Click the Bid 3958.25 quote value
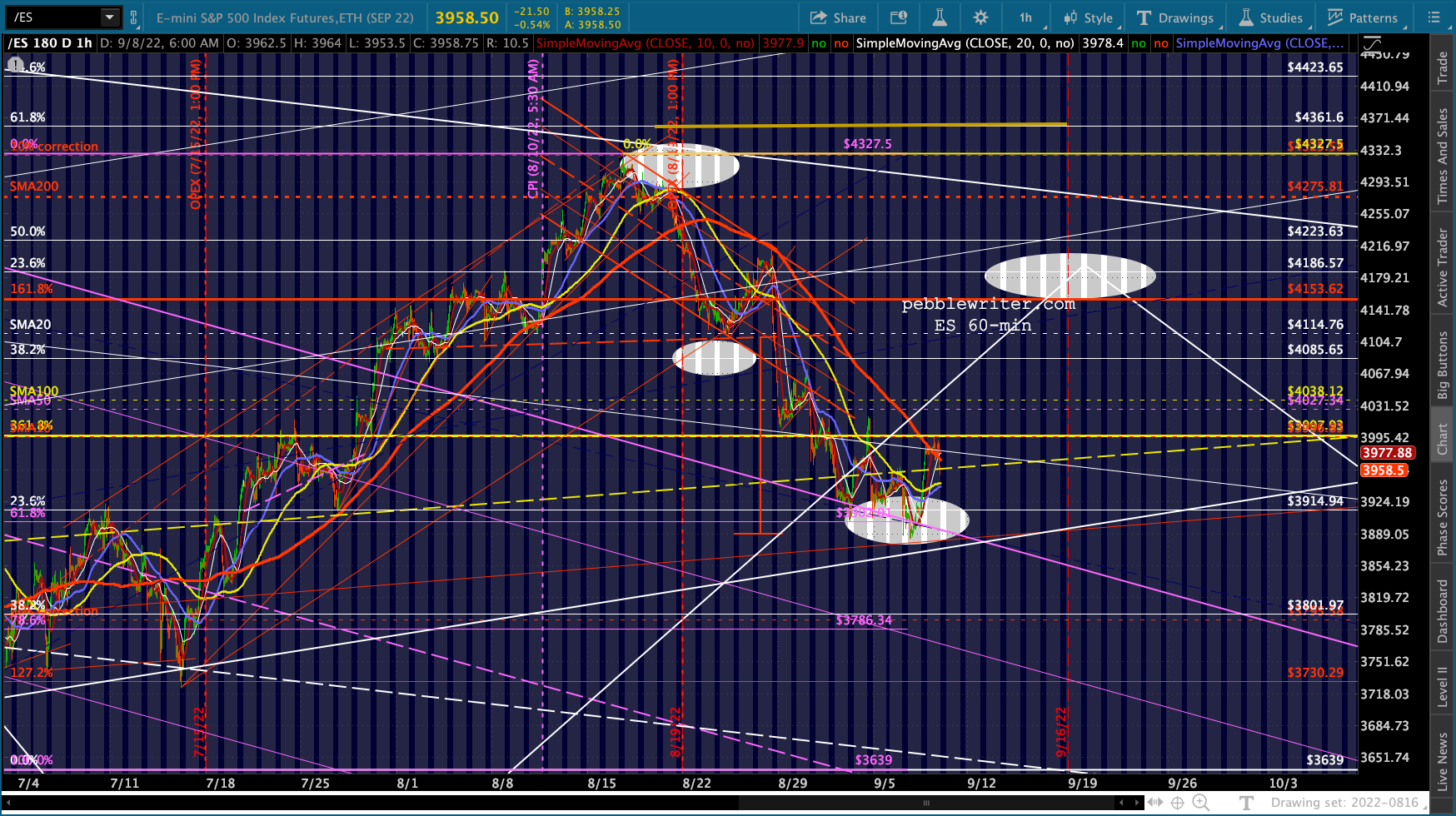This screenshot has height=816, width=1456. coord(593,12)
